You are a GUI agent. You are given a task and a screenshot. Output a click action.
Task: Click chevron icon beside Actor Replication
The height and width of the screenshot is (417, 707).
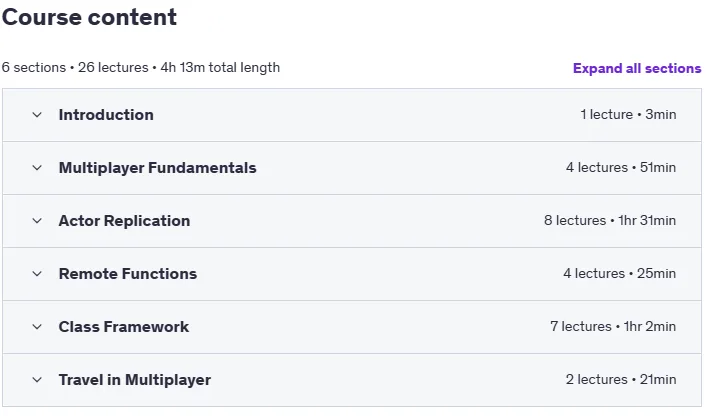click(37, 221)
